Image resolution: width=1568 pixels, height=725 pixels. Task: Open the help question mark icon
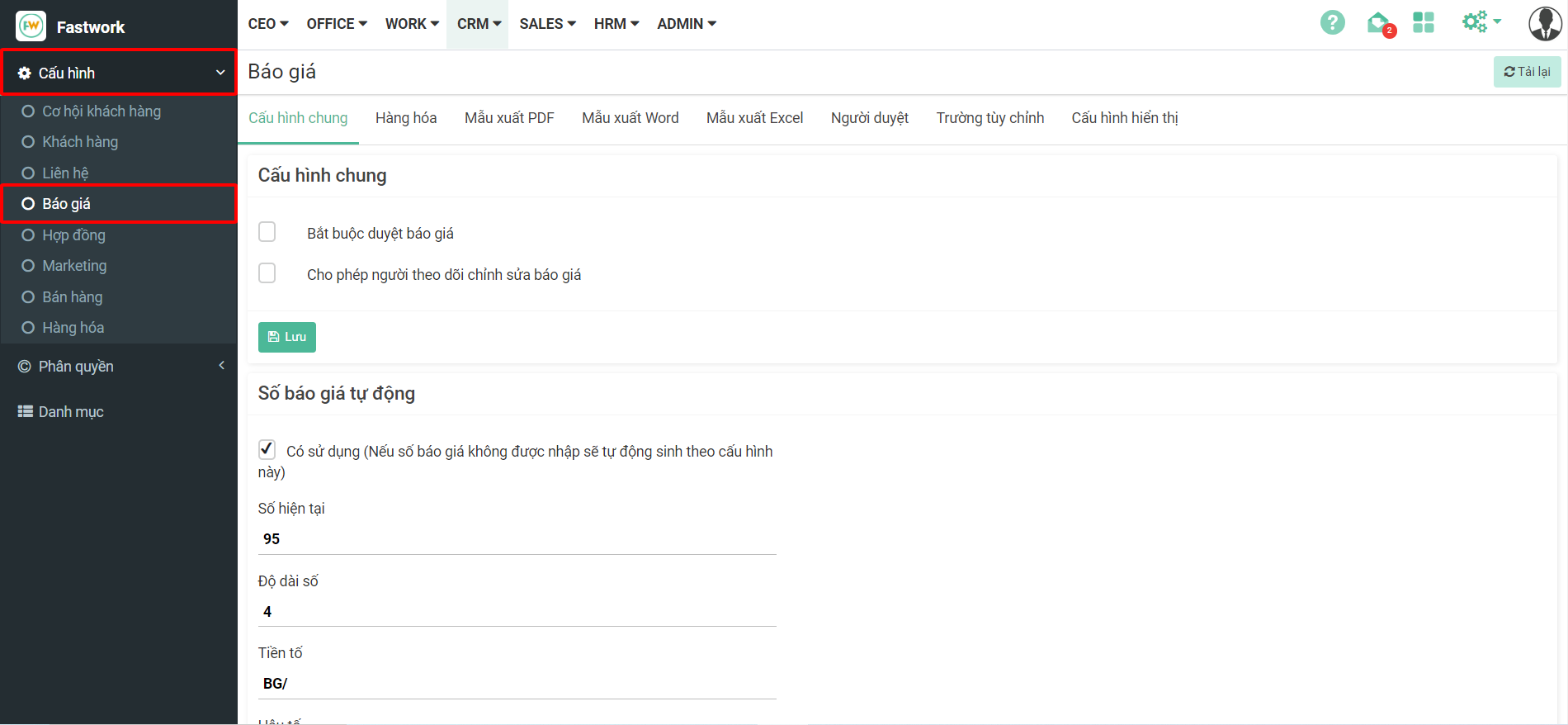1332,22
